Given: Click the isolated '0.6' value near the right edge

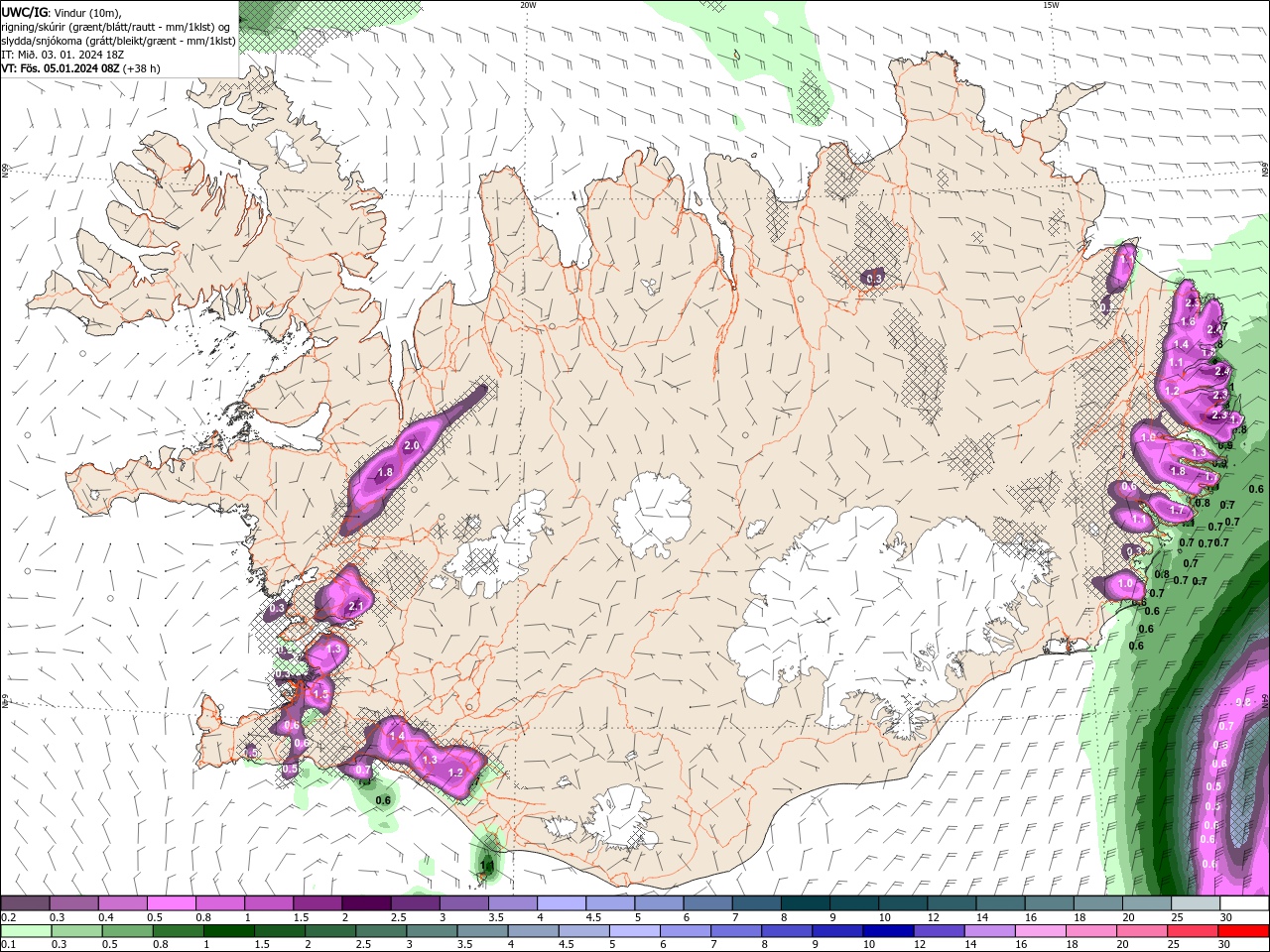Looking at the screenshot, I should tap(1255, 489).
